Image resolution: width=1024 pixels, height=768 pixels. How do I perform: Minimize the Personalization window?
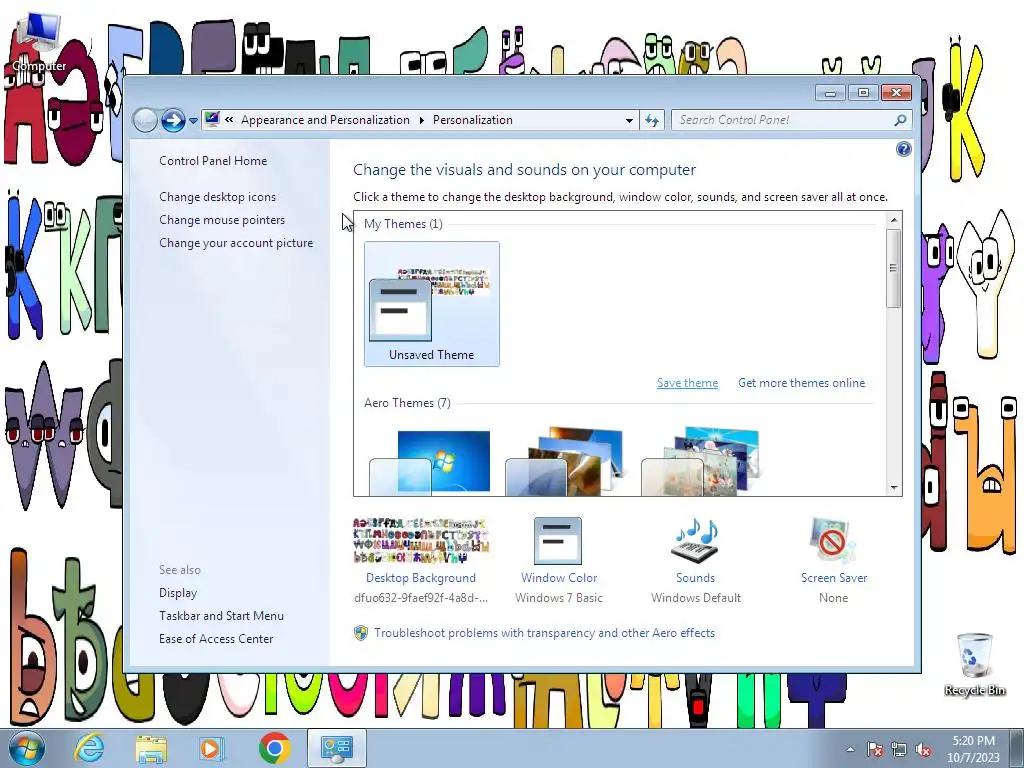(830, 93)
